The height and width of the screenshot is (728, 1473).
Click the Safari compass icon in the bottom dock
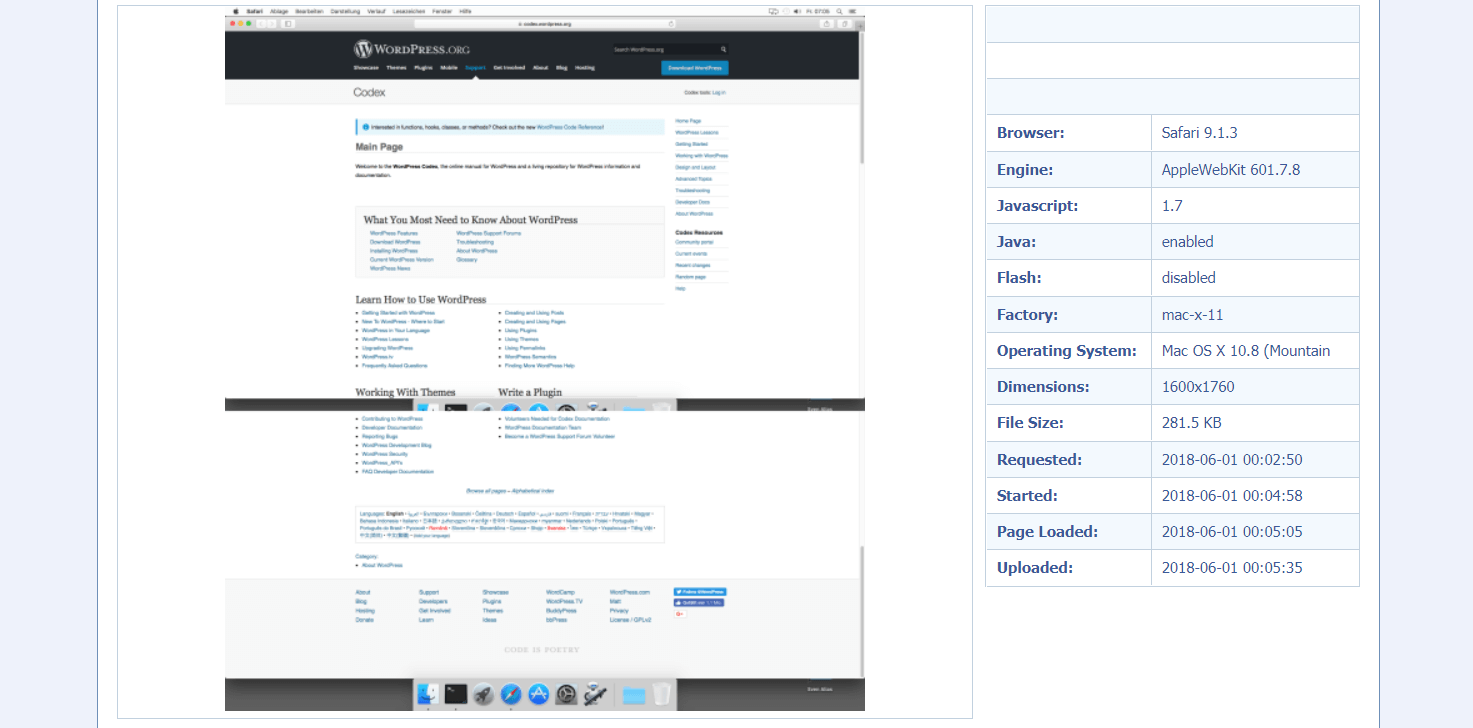click(511, 694)
